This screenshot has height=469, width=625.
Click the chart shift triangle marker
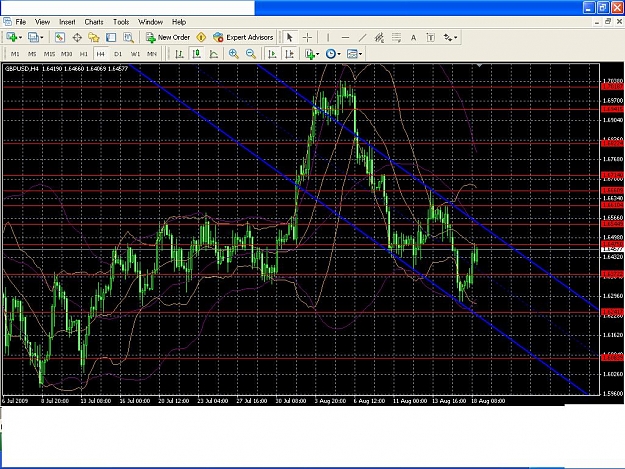[480, 65]
